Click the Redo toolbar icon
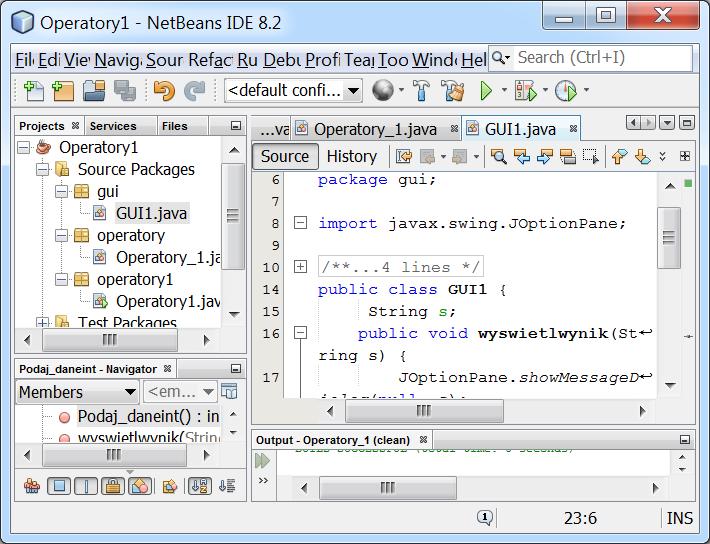710x544 pixels. point(195,91)
